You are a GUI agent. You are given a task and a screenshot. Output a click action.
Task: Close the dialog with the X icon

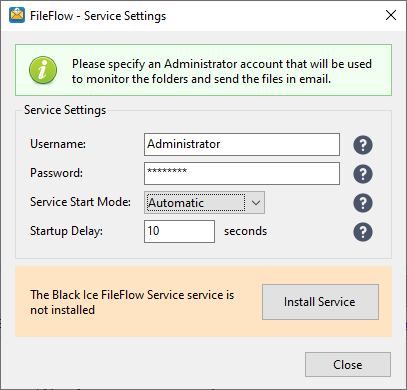(391, 15)
